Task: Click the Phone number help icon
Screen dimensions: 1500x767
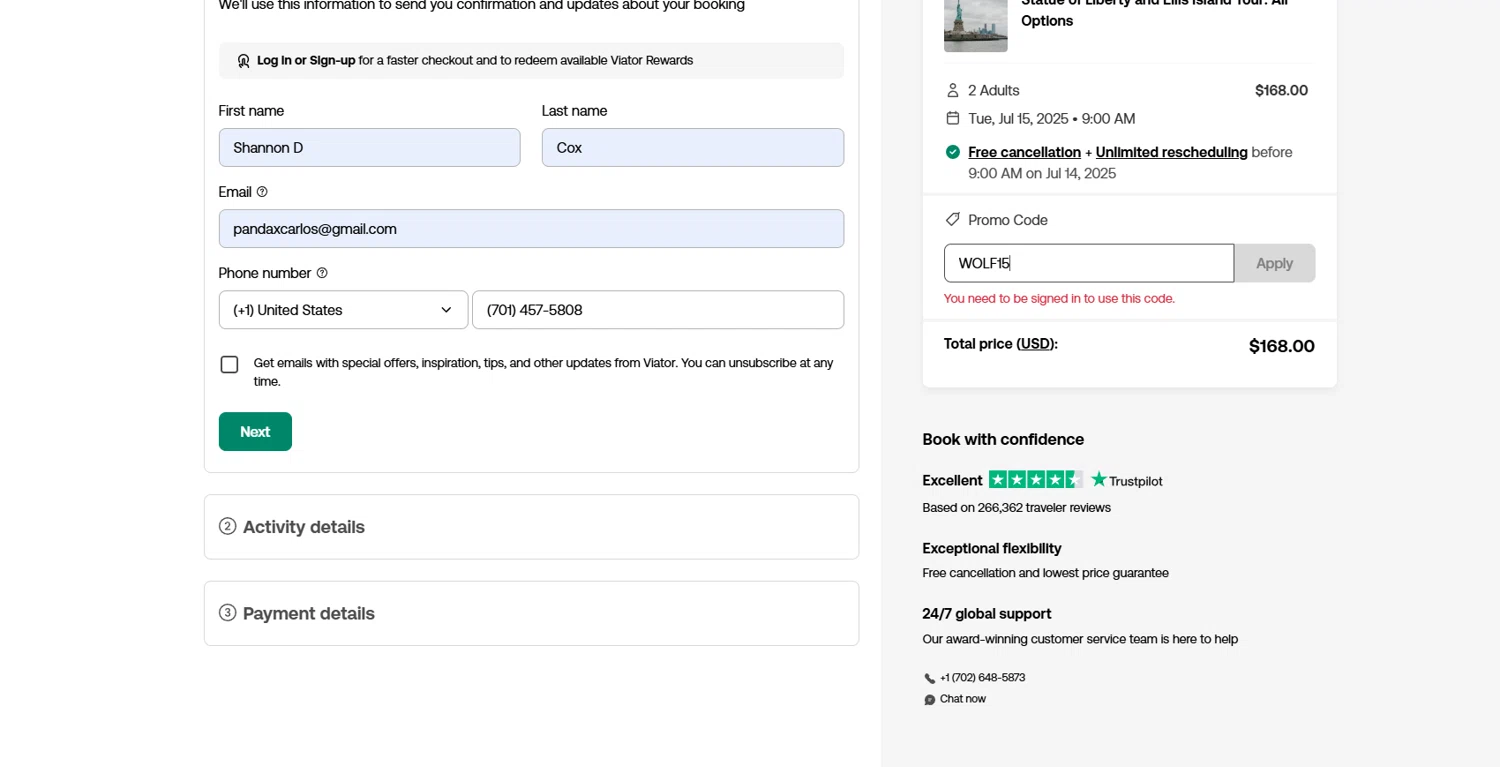Action: (x=322, y=273)
